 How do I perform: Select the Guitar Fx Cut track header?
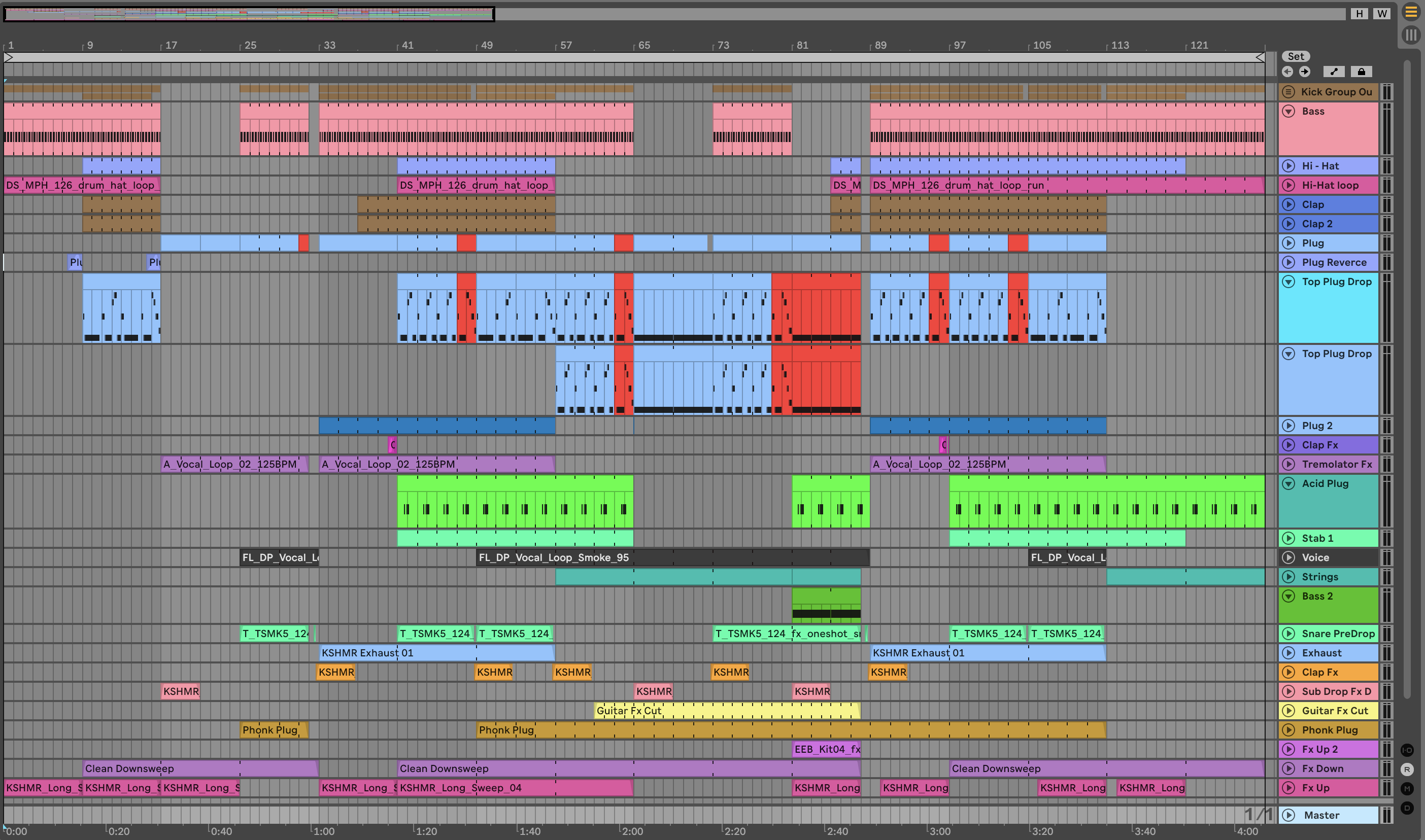click(x=1336, y=710)
